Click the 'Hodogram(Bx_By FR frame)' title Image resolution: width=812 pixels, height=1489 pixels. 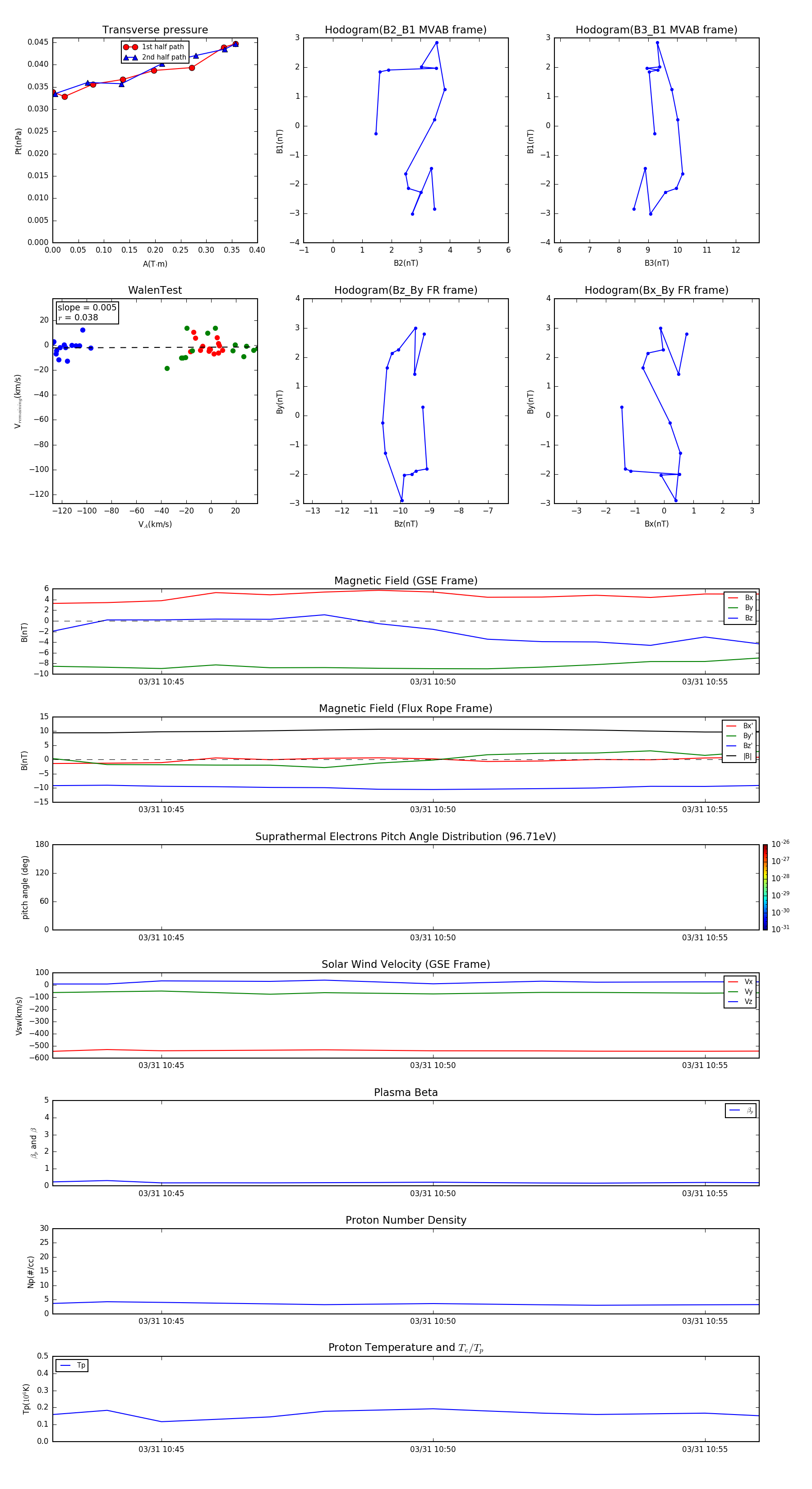656,290
